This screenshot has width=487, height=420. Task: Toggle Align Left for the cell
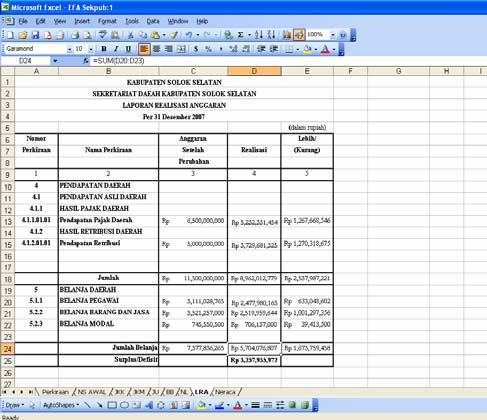144,49
